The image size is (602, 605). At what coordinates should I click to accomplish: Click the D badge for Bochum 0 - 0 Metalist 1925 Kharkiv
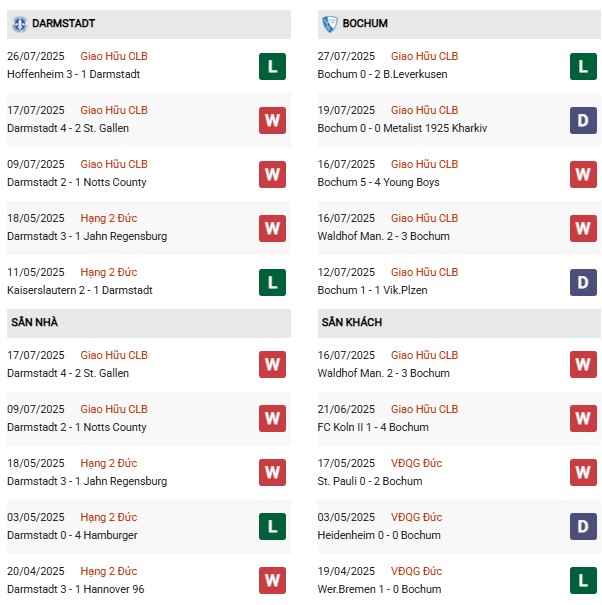coord(583,120)
